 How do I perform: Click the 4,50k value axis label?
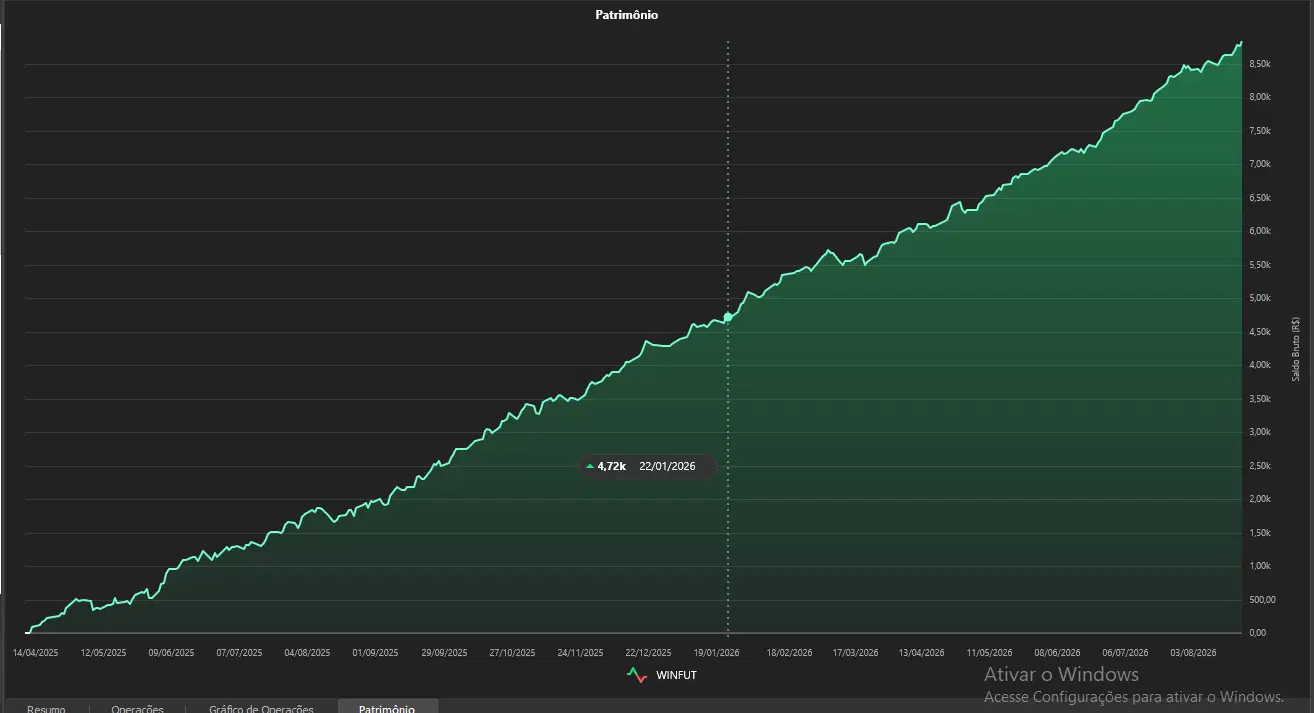pyautogui.click(x=1260, y=332)
